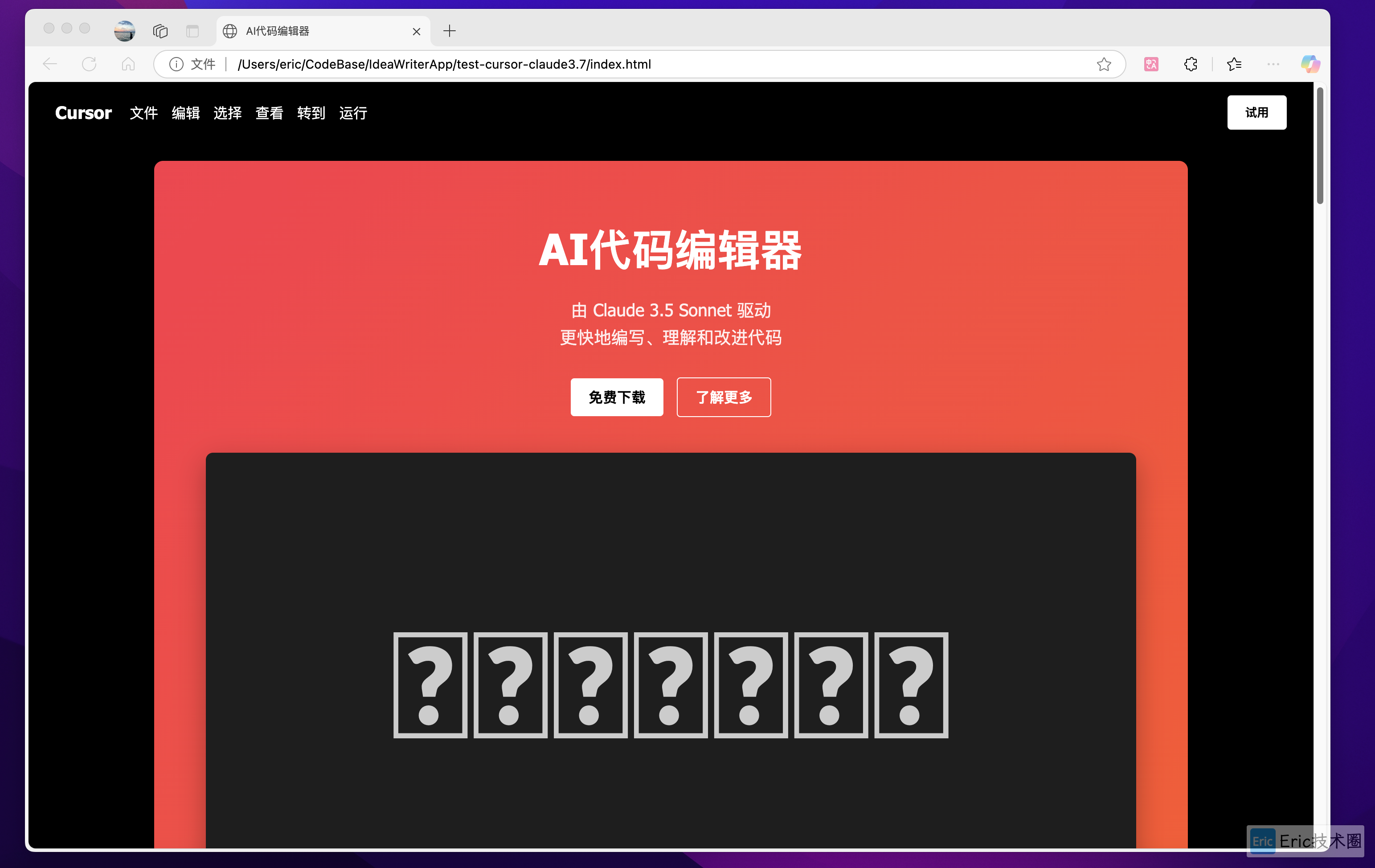Image resolution: width=1375 pixels, height=868 pixels.
Task: Click the 更快地编写、理解和改进代码 text
Action: pyautogui.click(x=671, y=337)
